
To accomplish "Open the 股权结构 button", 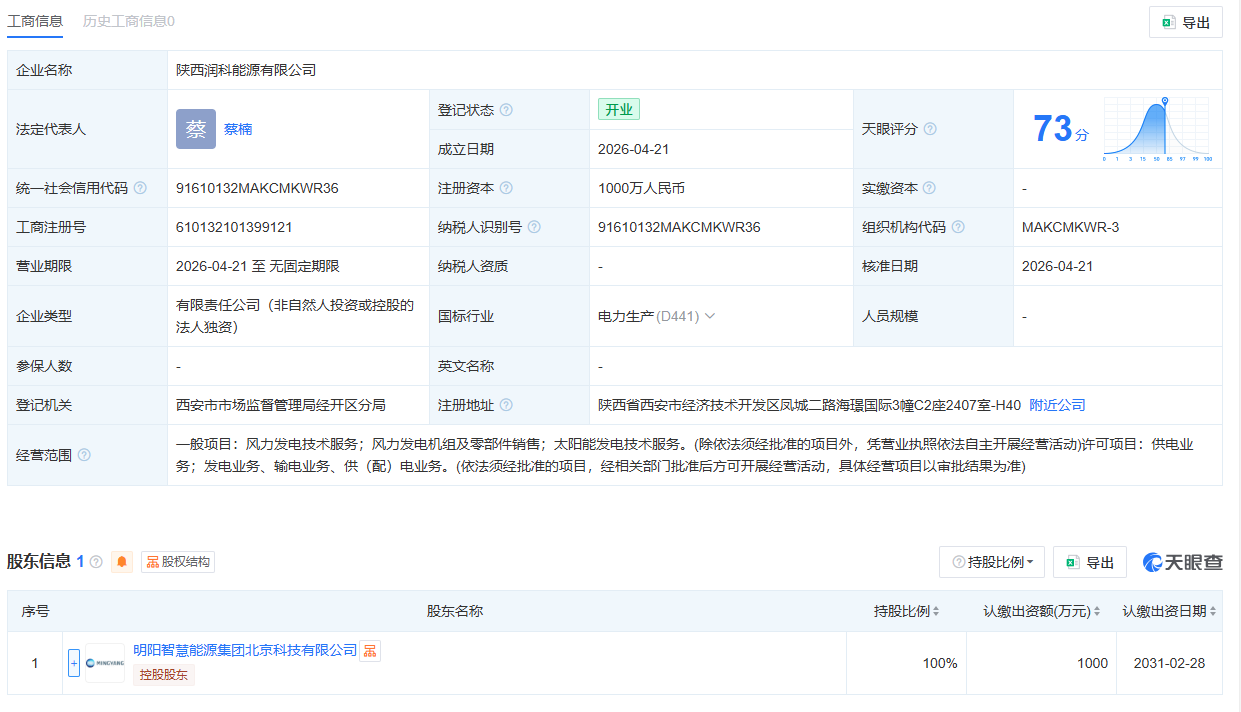I will pyautogui.click(x=178, y=562).
